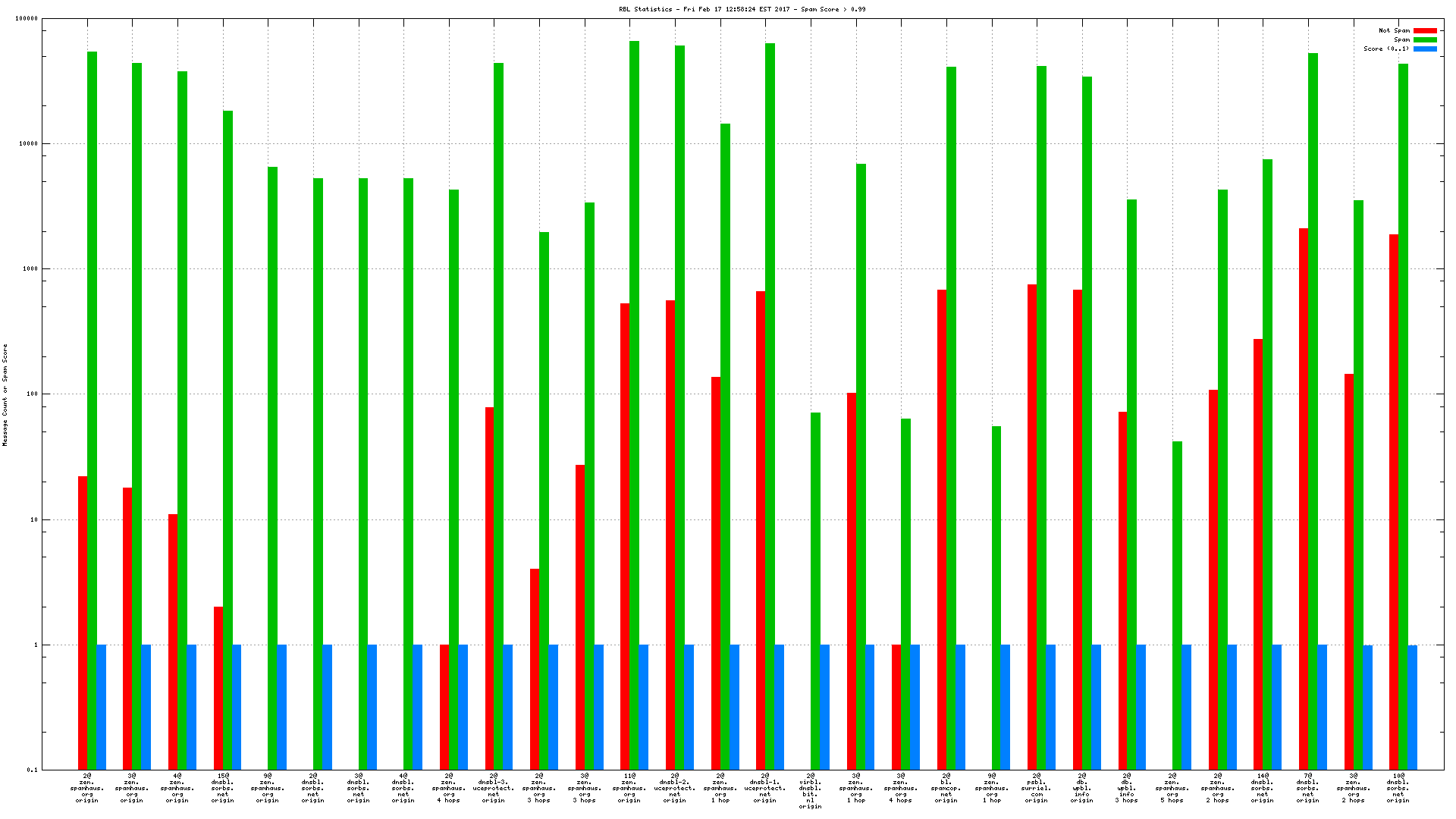Viewport: 1456px width, 819px height.
Task: Click the RBL Statistics chart title
Action: [x=742, y=9]
